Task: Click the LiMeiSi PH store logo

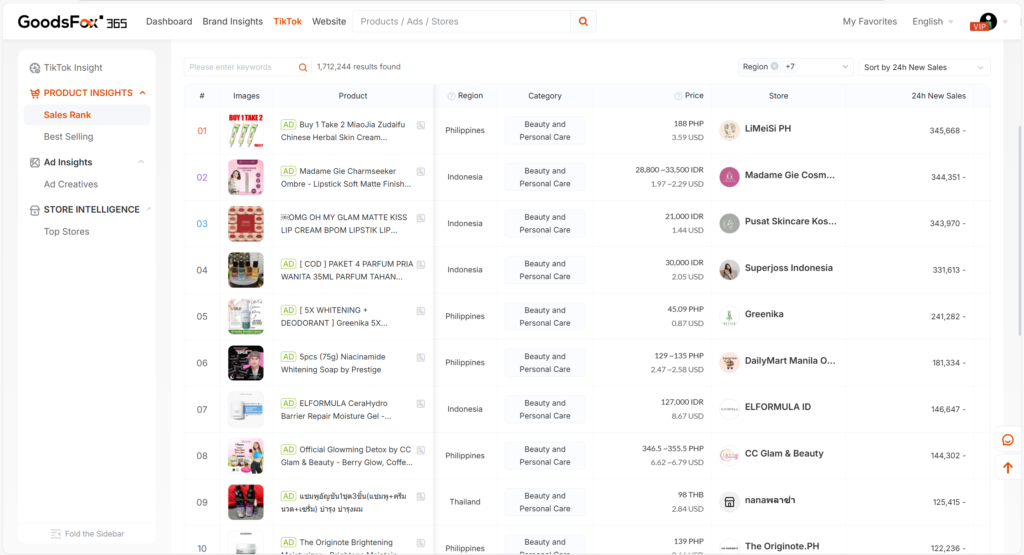Action: [x=729, y=130]
